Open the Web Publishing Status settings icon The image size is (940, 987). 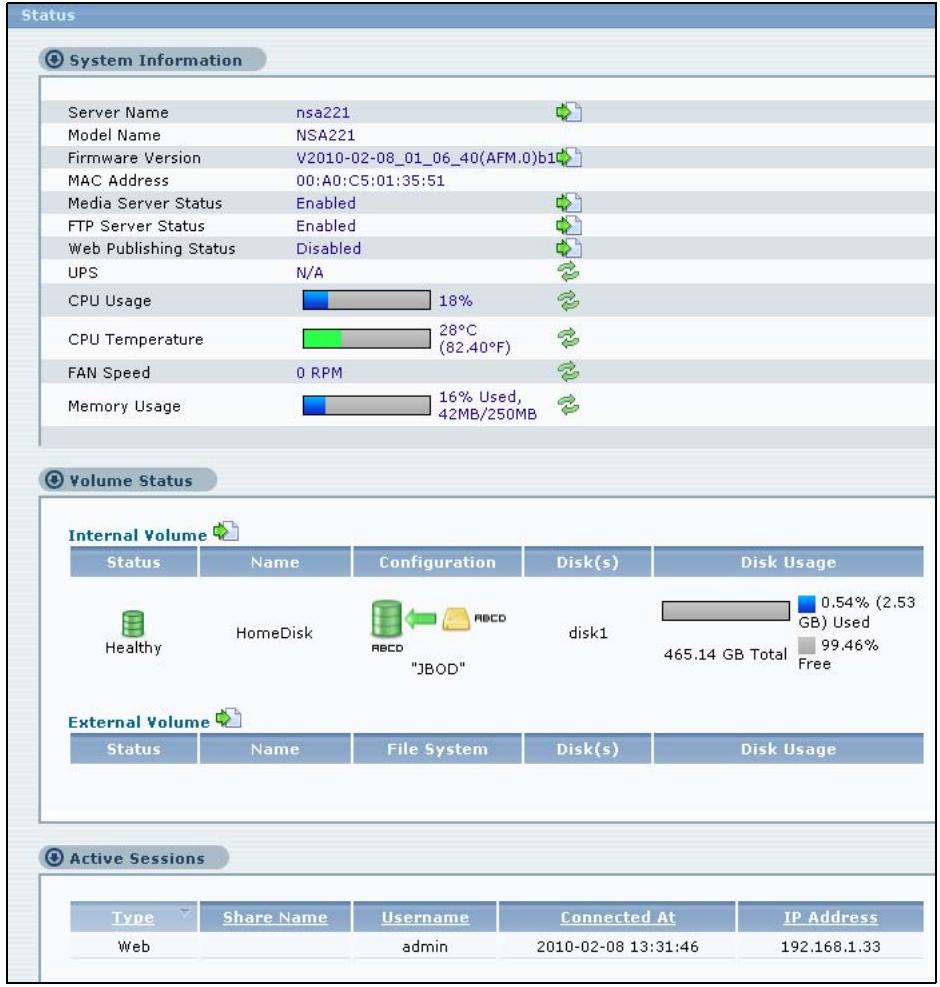pyautogui.click(x=569, y=248)
